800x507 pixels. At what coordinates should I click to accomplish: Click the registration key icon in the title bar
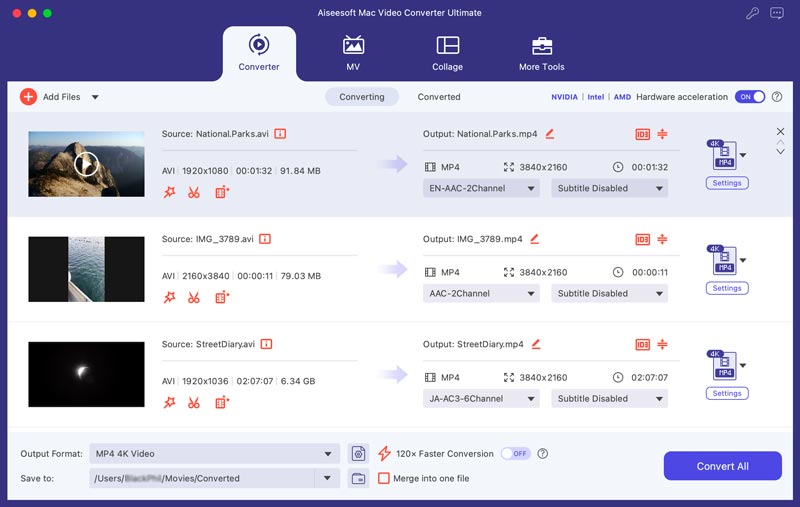(x=752, y=13)
